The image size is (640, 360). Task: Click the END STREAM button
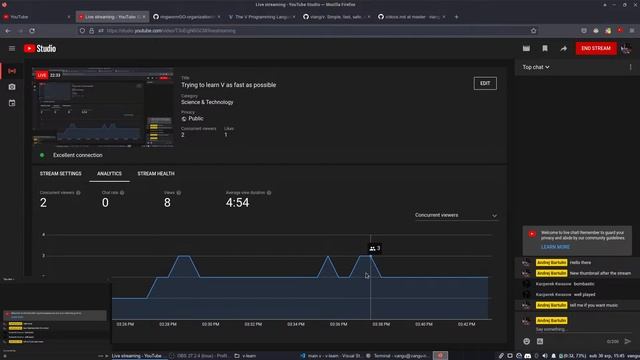(596, 49)
